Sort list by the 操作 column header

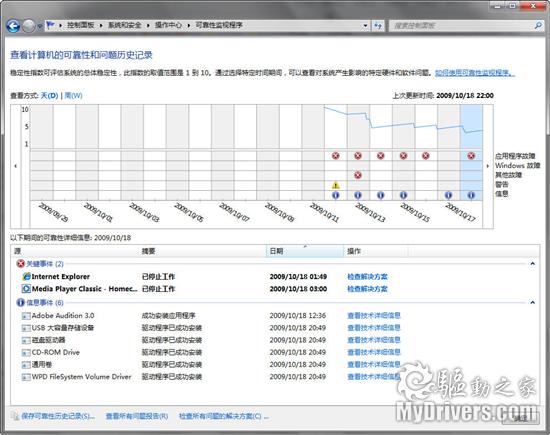coord(376,251)
